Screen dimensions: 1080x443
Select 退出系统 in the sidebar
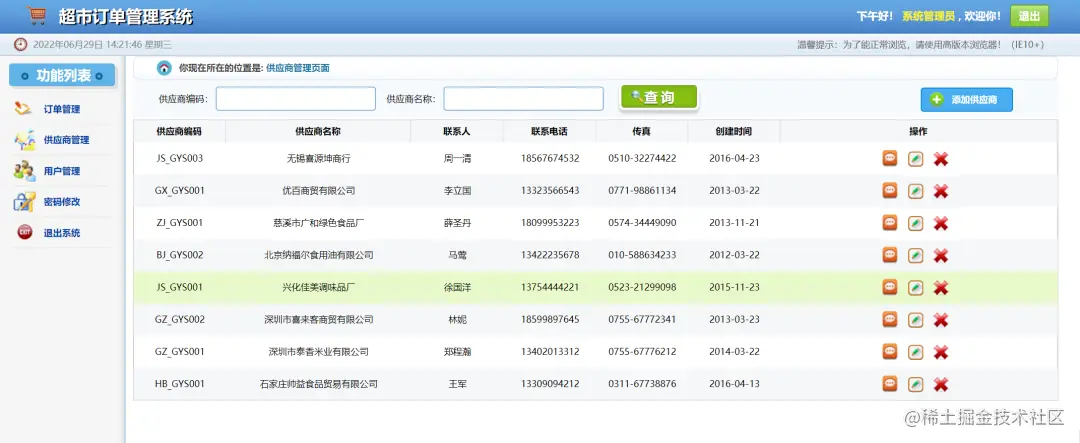[x=62, y=233]
